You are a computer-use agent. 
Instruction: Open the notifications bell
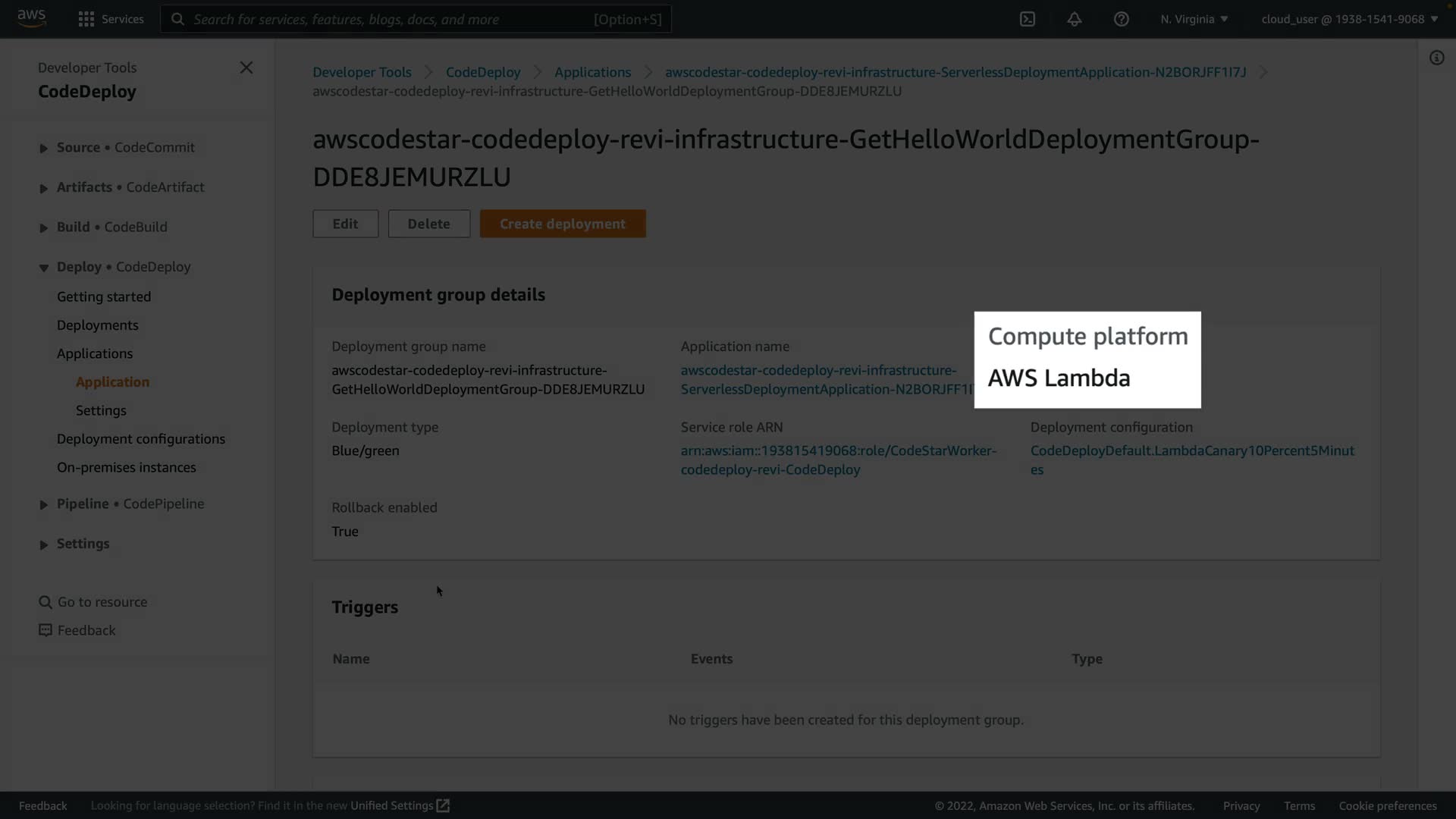coord(1074,19)
